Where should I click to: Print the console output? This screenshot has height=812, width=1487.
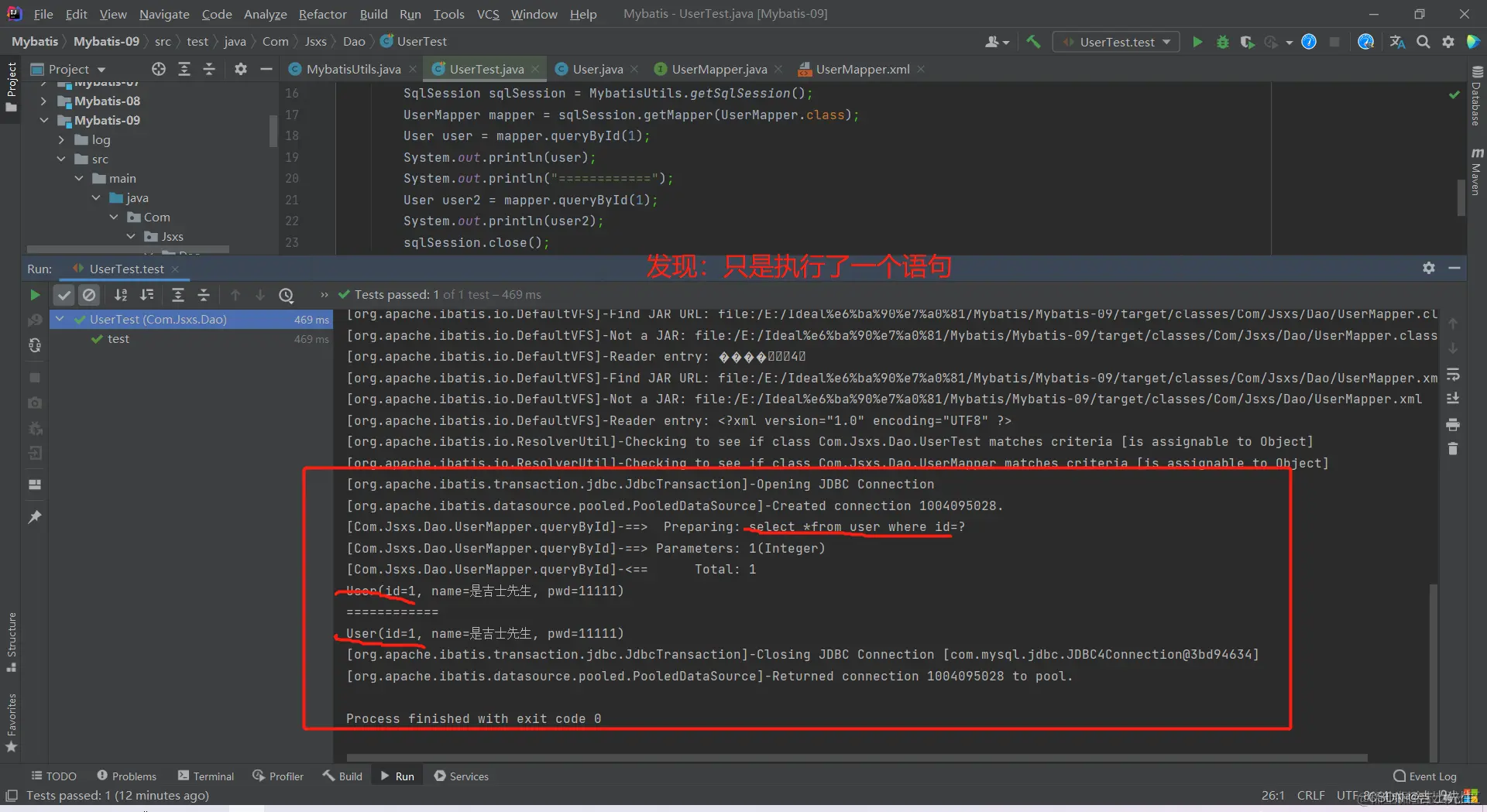coord(1453,424)
